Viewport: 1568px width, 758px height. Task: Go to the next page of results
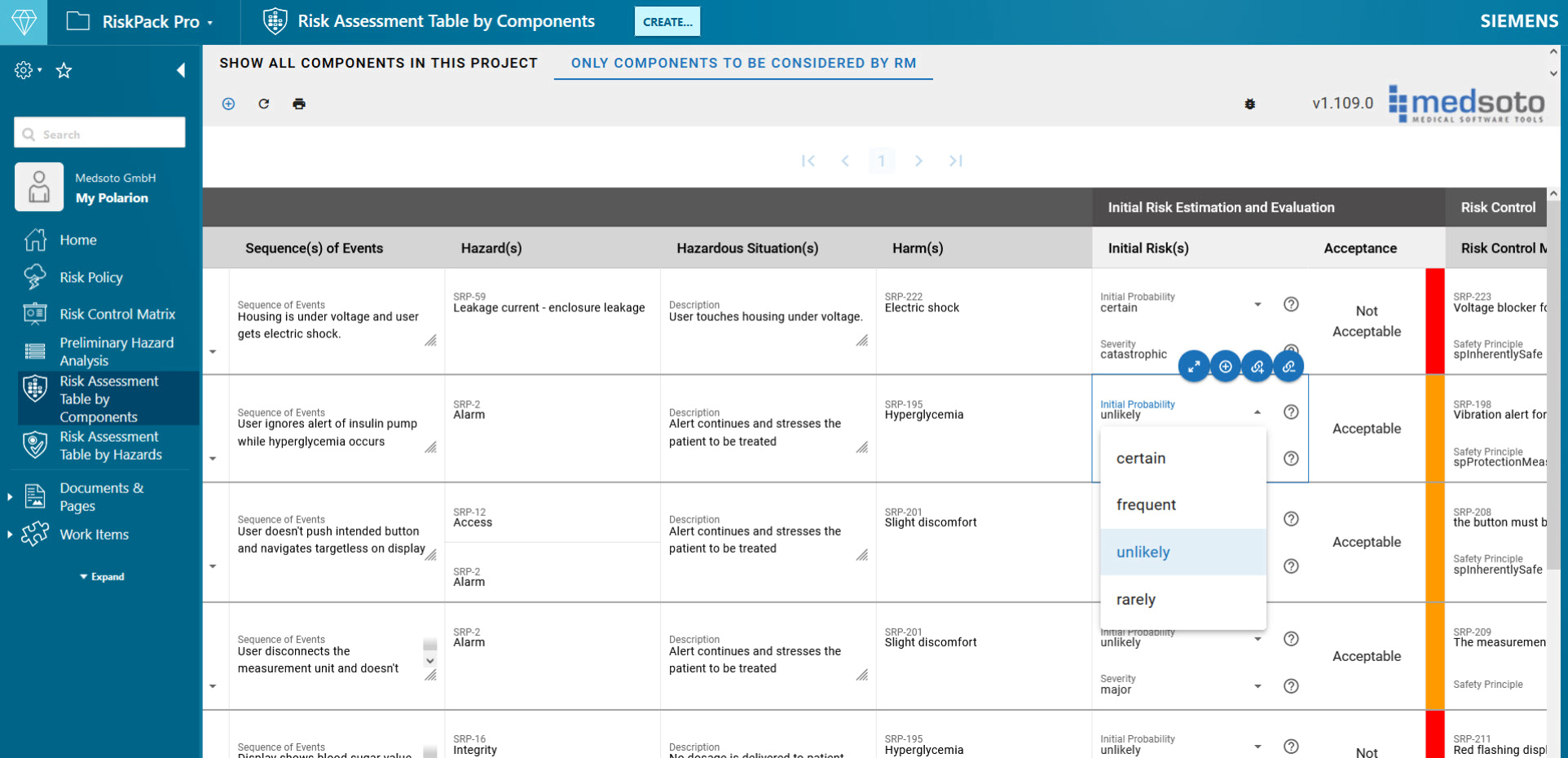pos(918,161)
